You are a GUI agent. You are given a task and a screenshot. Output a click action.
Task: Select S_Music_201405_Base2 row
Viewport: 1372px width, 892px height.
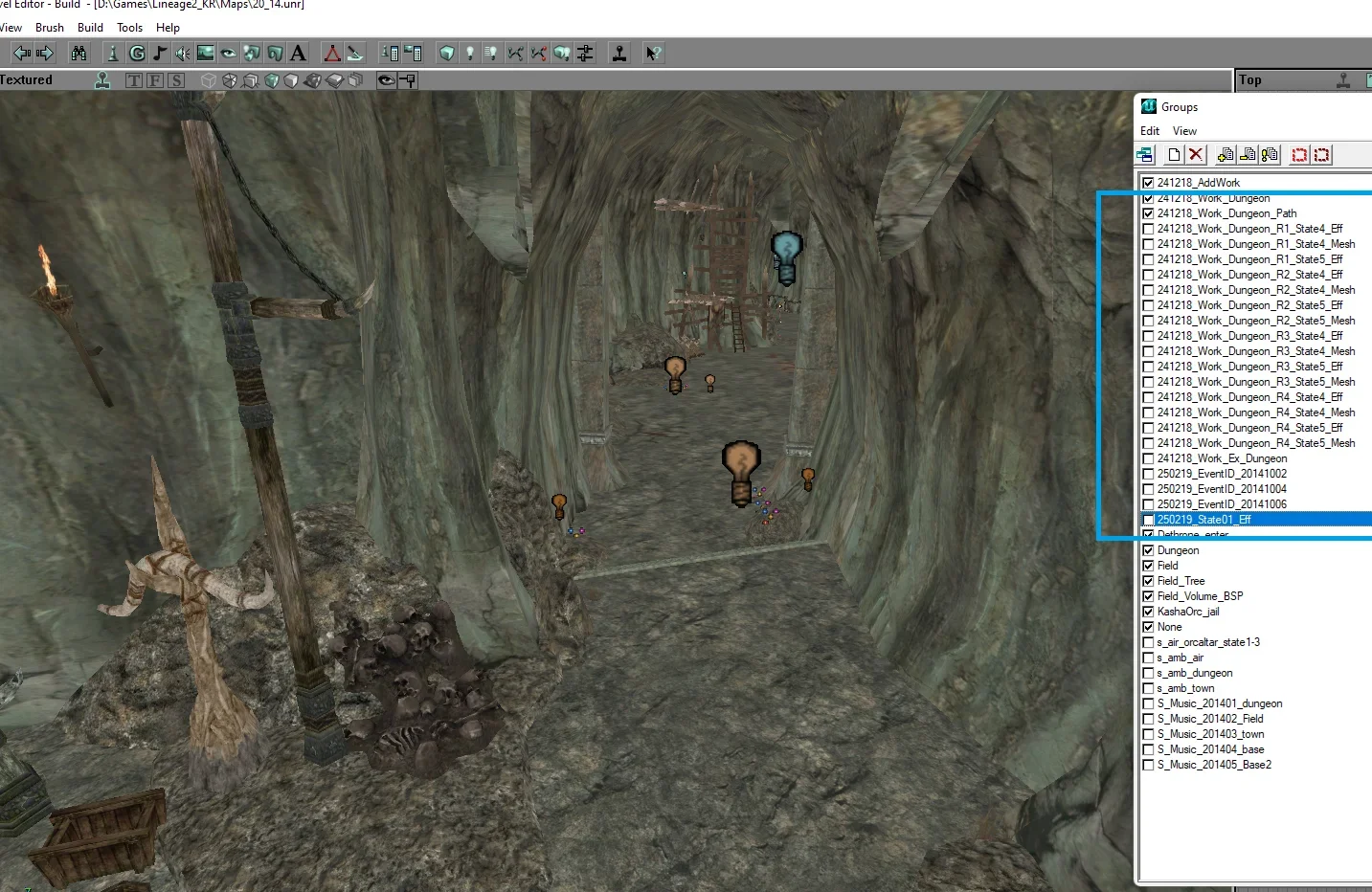click(x=1256, y=765)
